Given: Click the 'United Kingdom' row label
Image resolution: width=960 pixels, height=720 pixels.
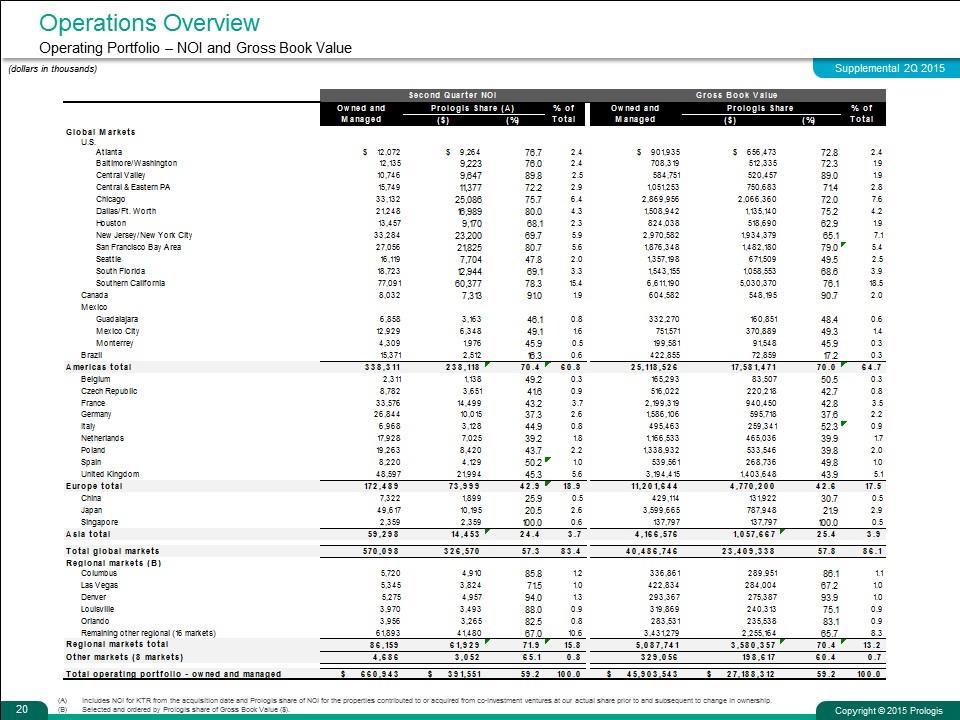Looking at the screenshot, I should click(110, 474).
